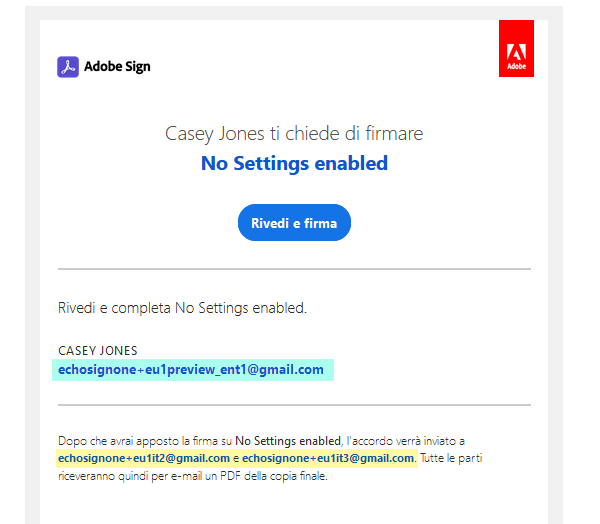Click the divider line above the footer paragraph
This screenshot has width=600, height=524.
click(294, 405)
